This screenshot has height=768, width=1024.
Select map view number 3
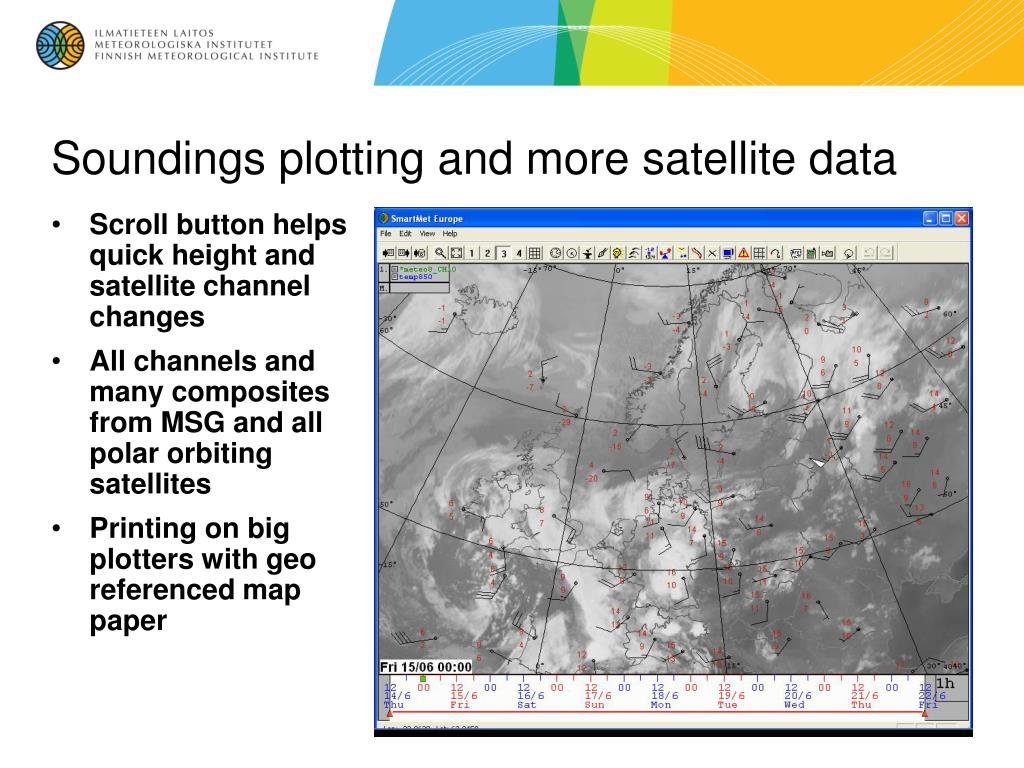[x=504, y=253]
